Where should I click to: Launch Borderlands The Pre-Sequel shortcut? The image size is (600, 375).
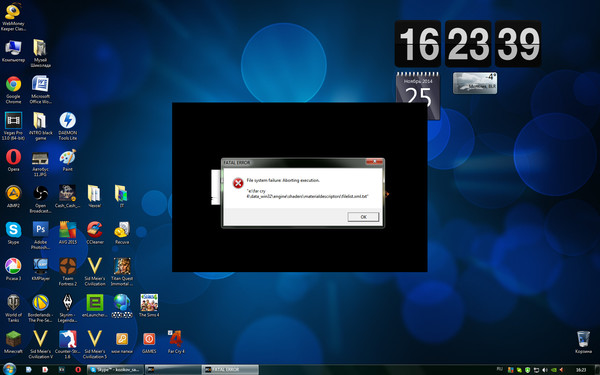click(40, 308)
